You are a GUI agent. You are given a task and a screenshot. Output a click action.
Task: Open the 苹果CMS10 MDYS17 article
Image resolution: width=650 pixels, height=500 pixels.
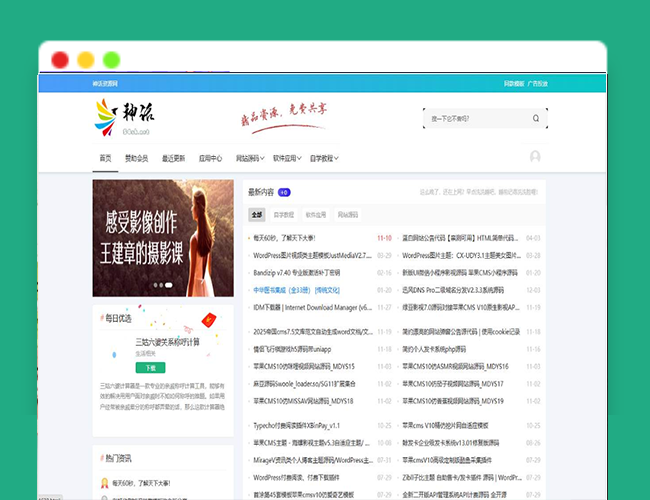453,384
